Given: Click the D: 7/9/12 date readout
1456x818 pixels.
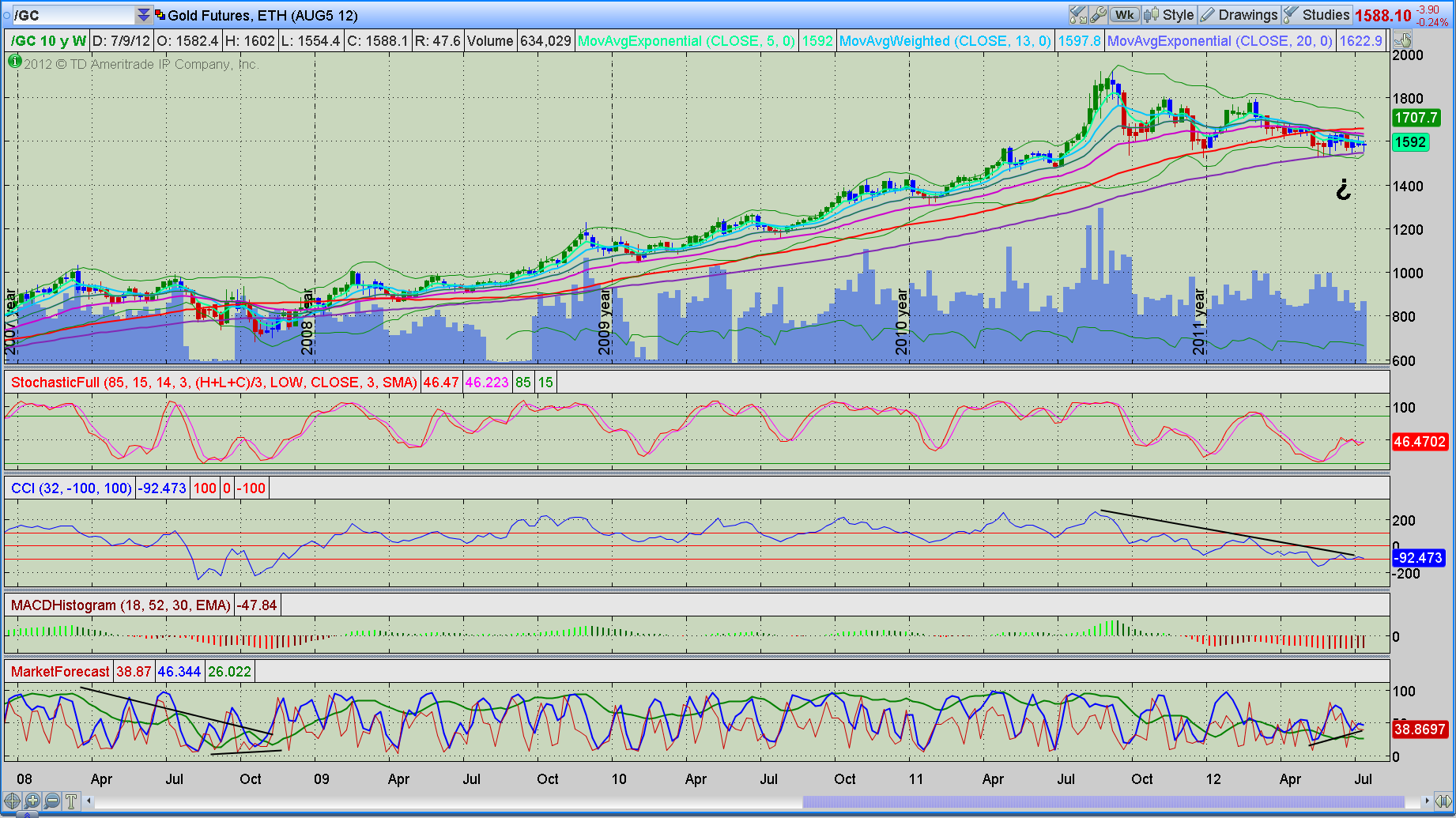Looking at the screenshot, I should coord(121,41).
